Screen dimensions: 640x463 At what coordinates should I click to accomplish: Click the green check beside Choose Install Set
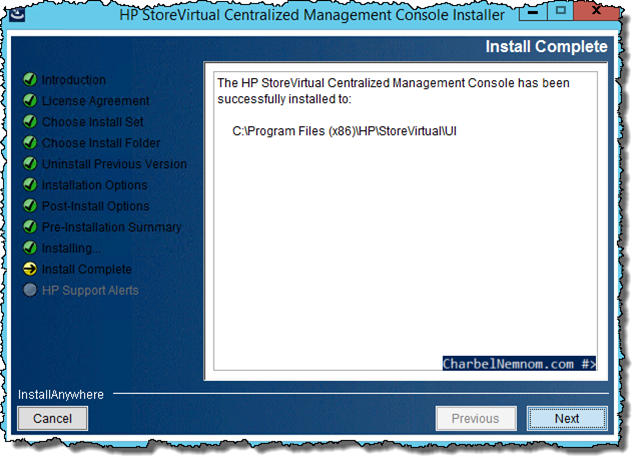[x=30, y=121]
